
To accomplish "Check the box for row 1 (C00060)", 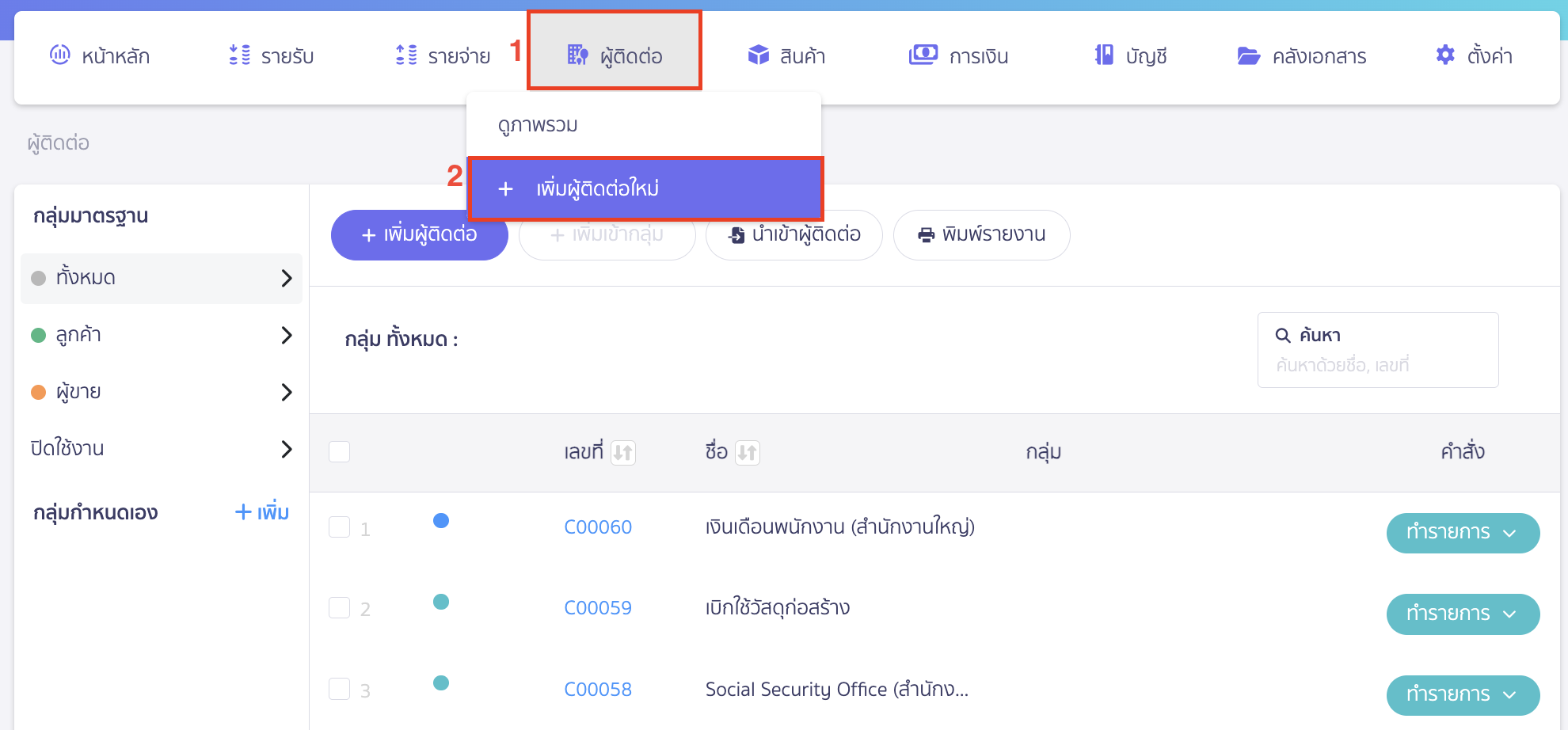I will (x=339, y=527).
